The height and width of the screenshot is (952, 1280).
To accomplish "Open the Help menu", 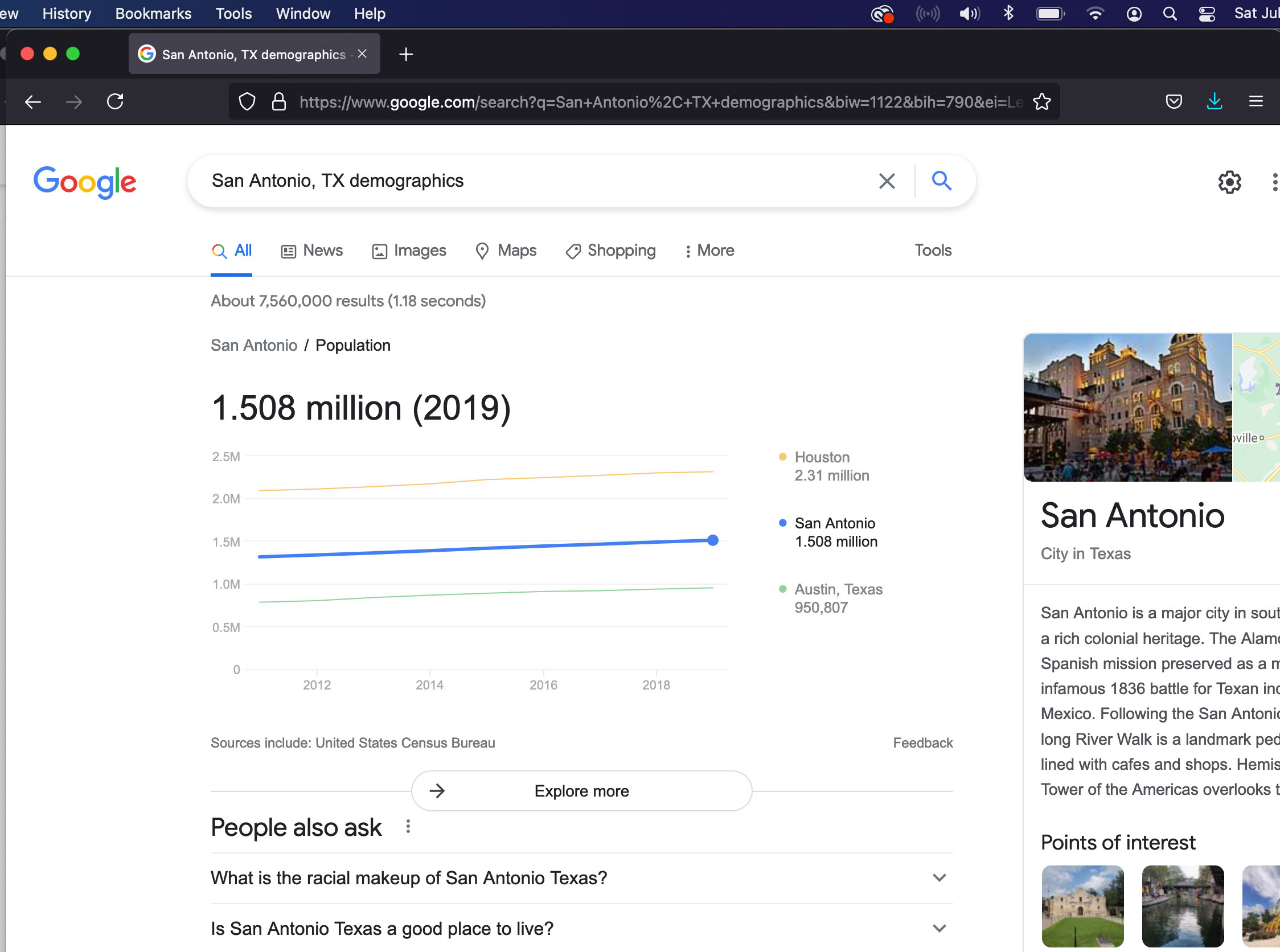I will [370, 14].
